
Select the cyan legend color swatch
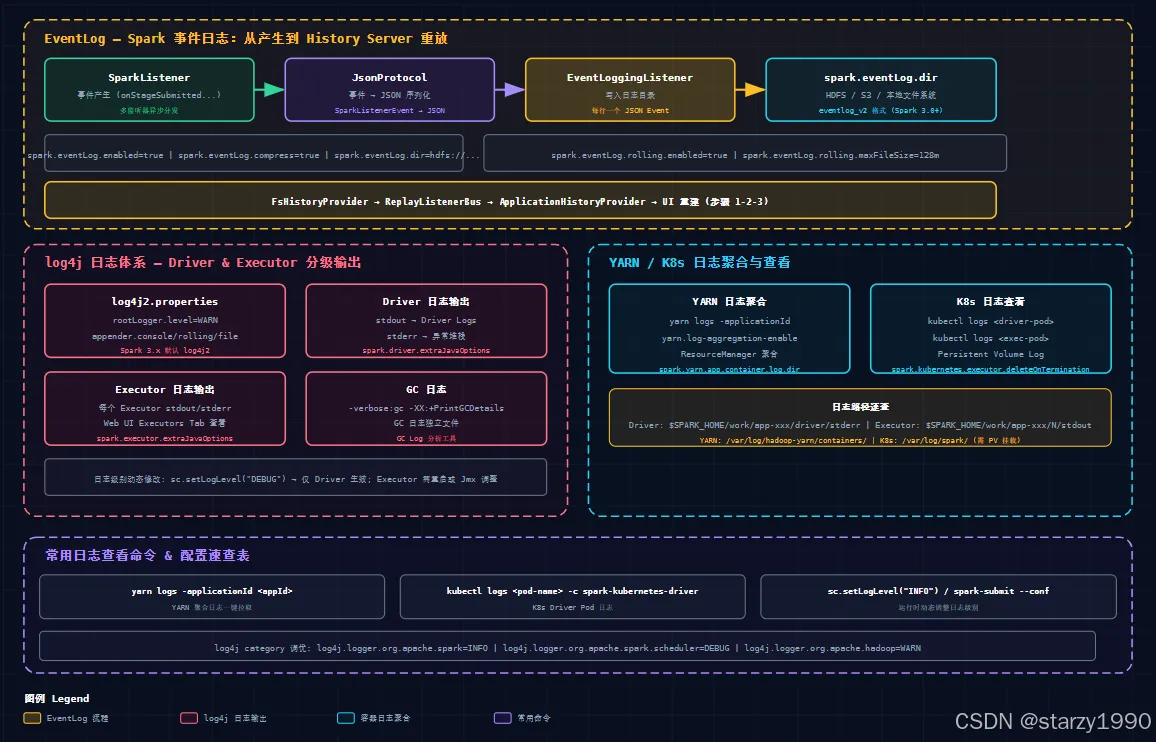coord(346,718)
